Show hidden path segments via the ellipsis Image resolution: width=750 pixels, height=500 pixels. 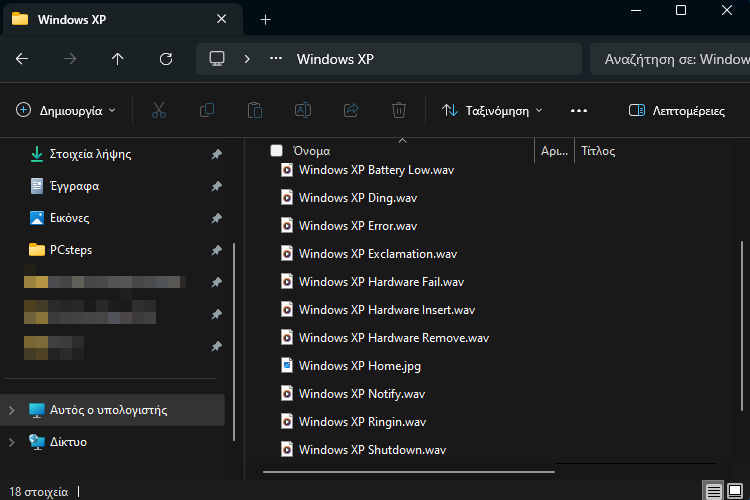coord(276,58)
